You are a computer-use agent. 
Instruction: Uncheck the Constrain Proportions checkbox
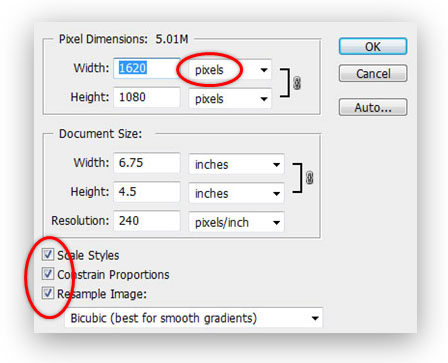(48, 274)
